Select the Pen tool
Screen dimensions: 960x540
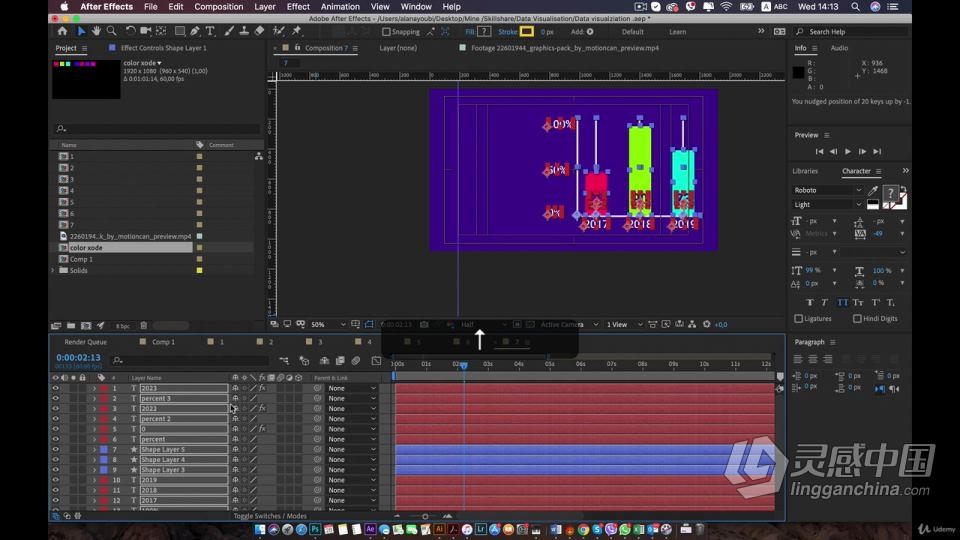tap(195, 31)
